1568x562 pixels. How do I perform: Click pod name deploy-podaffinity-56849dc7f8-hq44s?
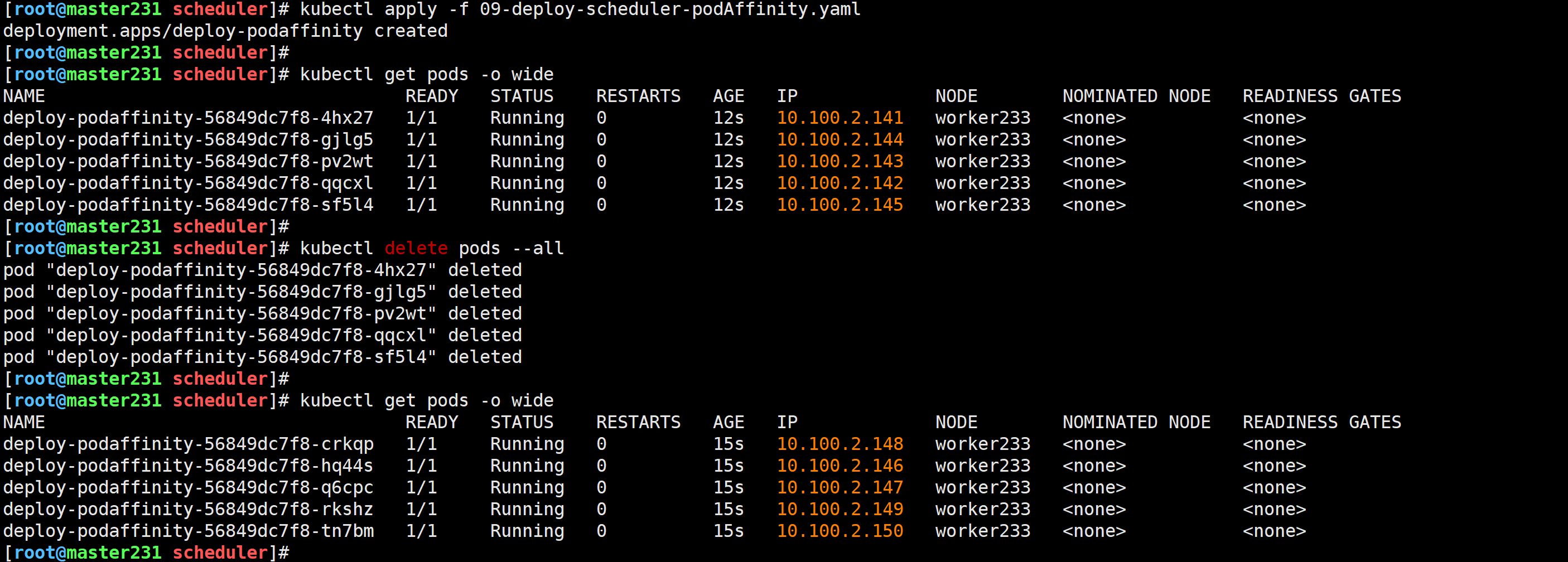[x=188, y=466]
